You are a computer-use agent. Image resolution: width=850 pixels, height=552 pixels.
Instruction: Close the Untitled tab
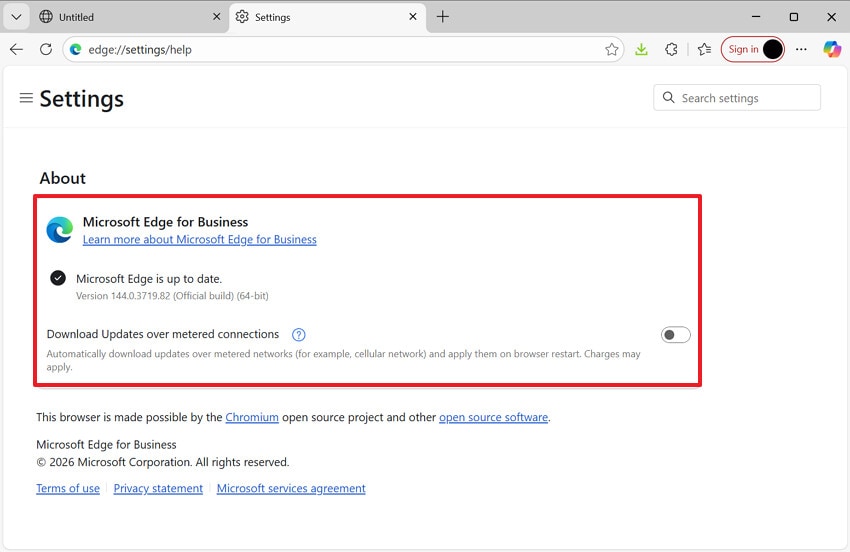216,17
